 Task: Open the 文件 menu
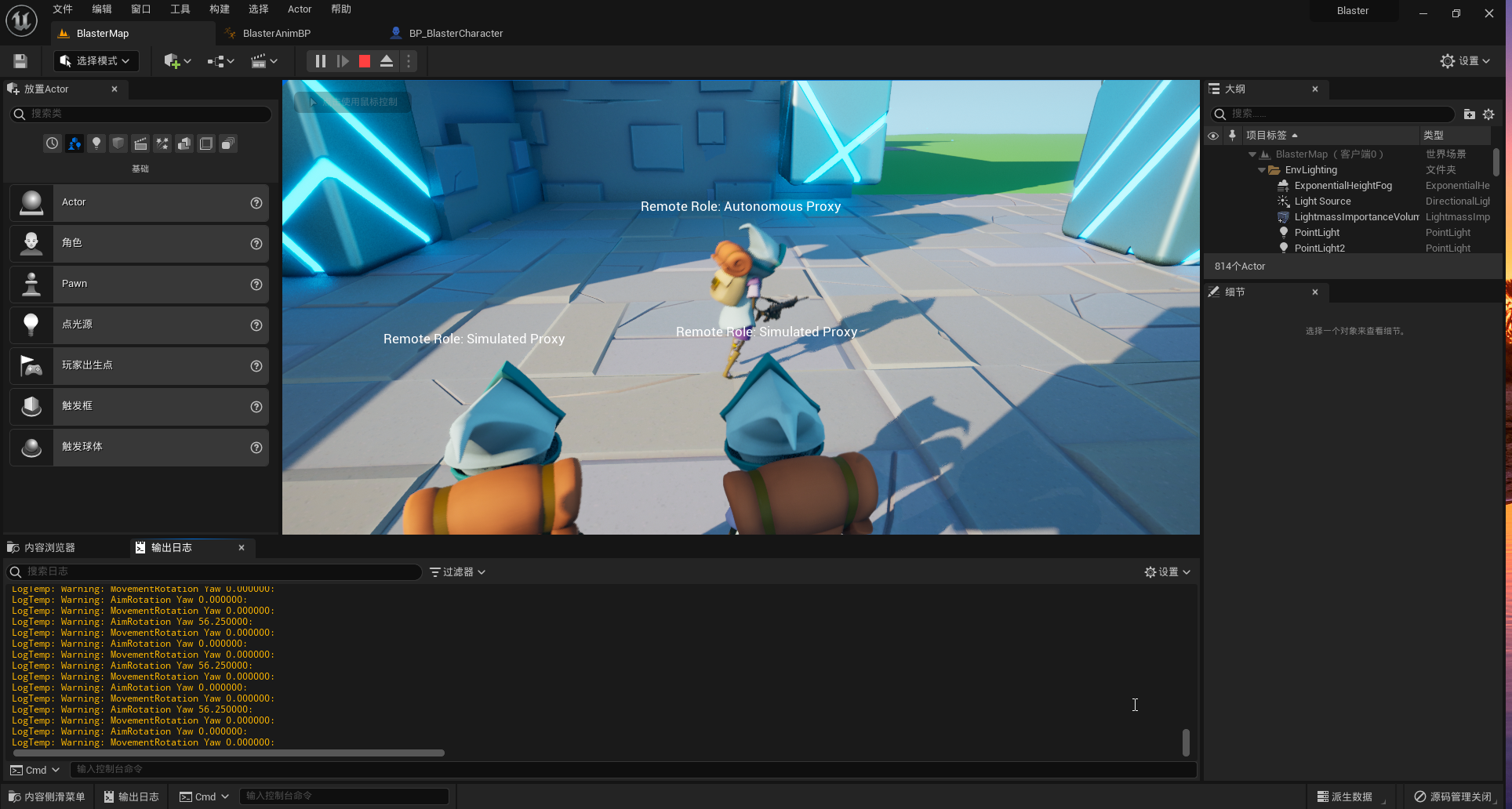pos(63,9)
